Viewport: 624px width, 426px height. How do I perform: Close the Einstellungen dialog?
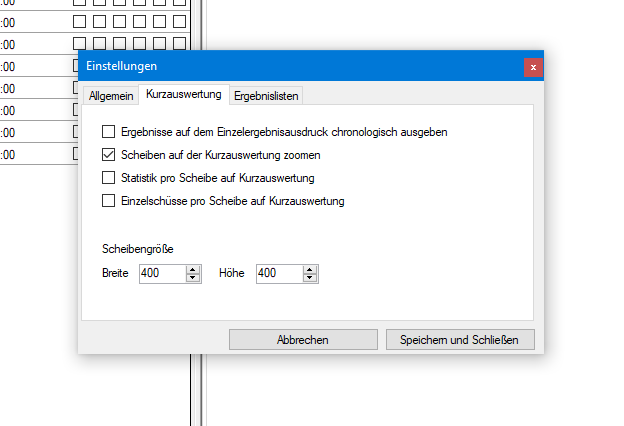534,66
